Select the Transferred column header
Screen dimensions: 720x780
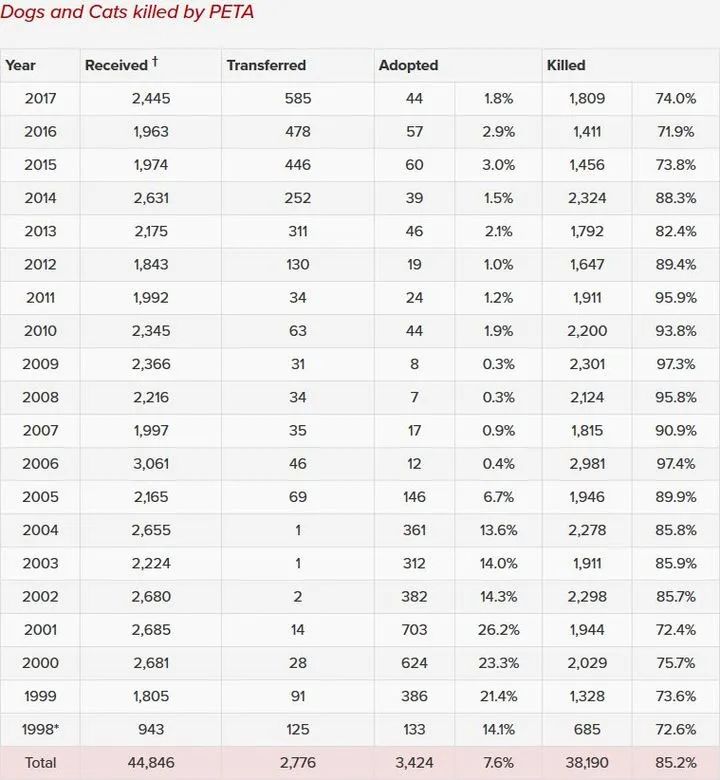coord(266,65)
